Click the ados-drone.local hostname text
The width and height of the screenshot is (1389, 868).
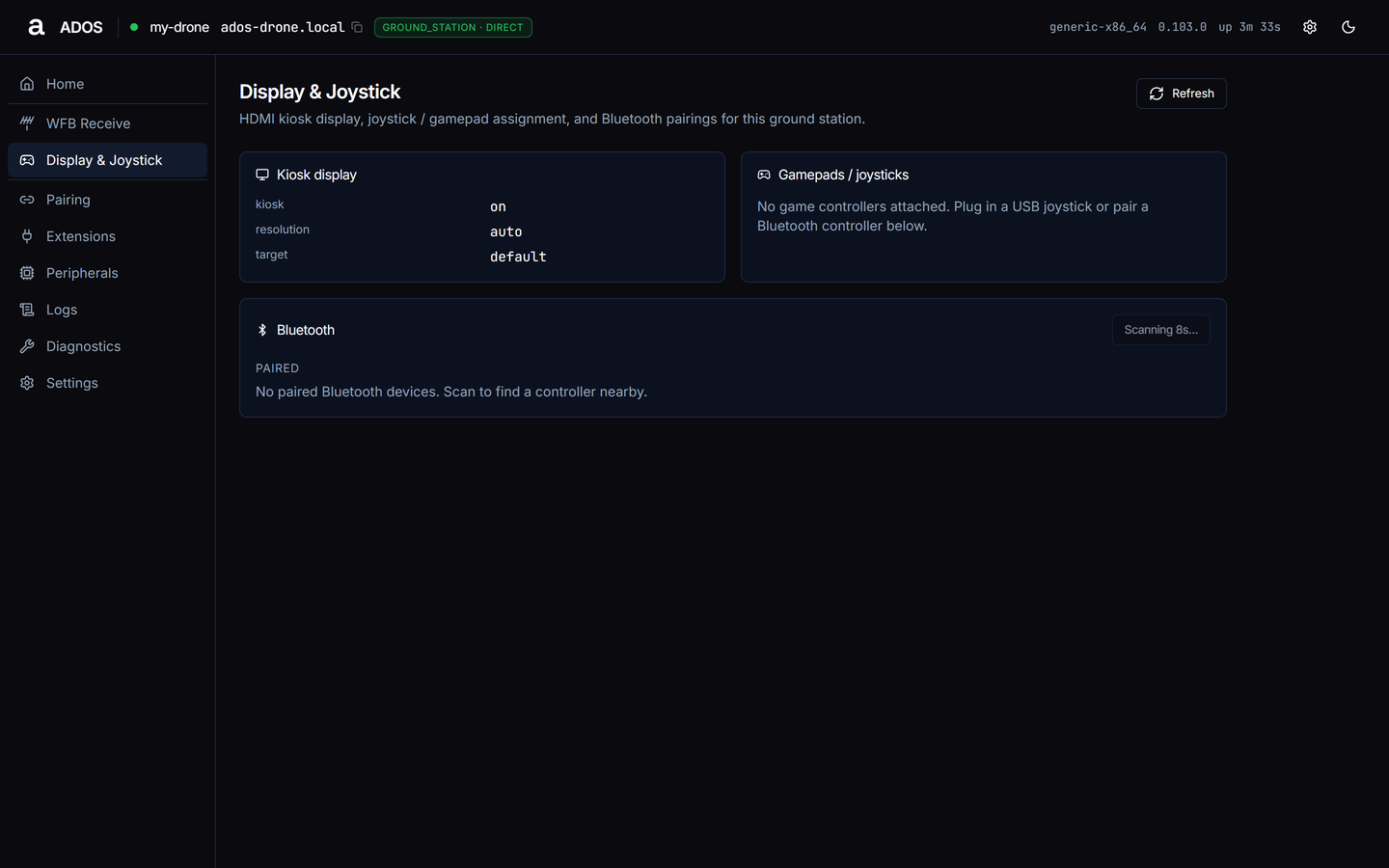tap(283, 27)
